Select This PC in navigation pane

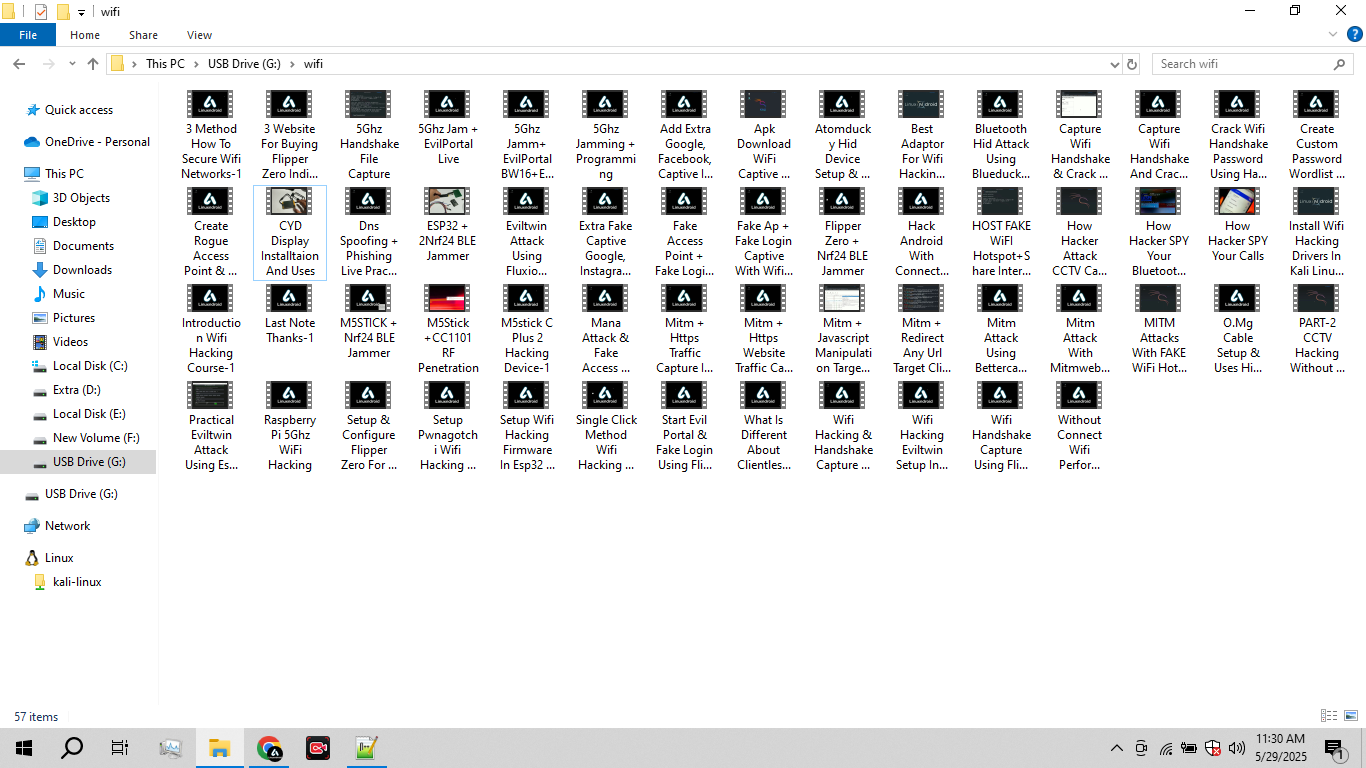click(x=64, y=174)
